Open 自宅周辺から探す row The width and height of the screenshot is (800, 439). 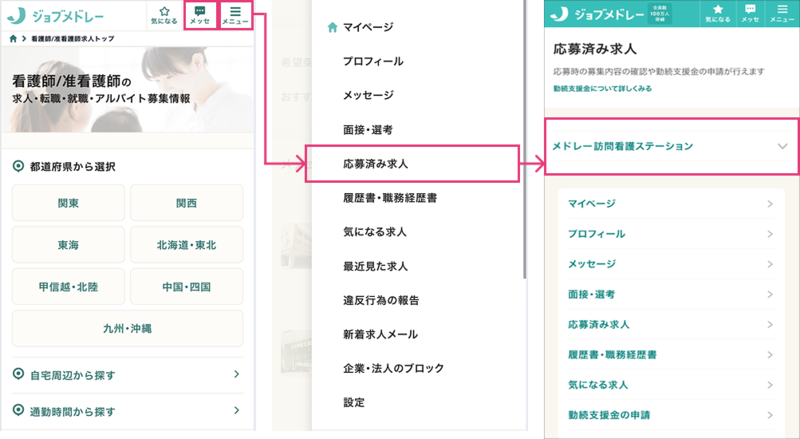pyautogui.click(x=128, y=375)
